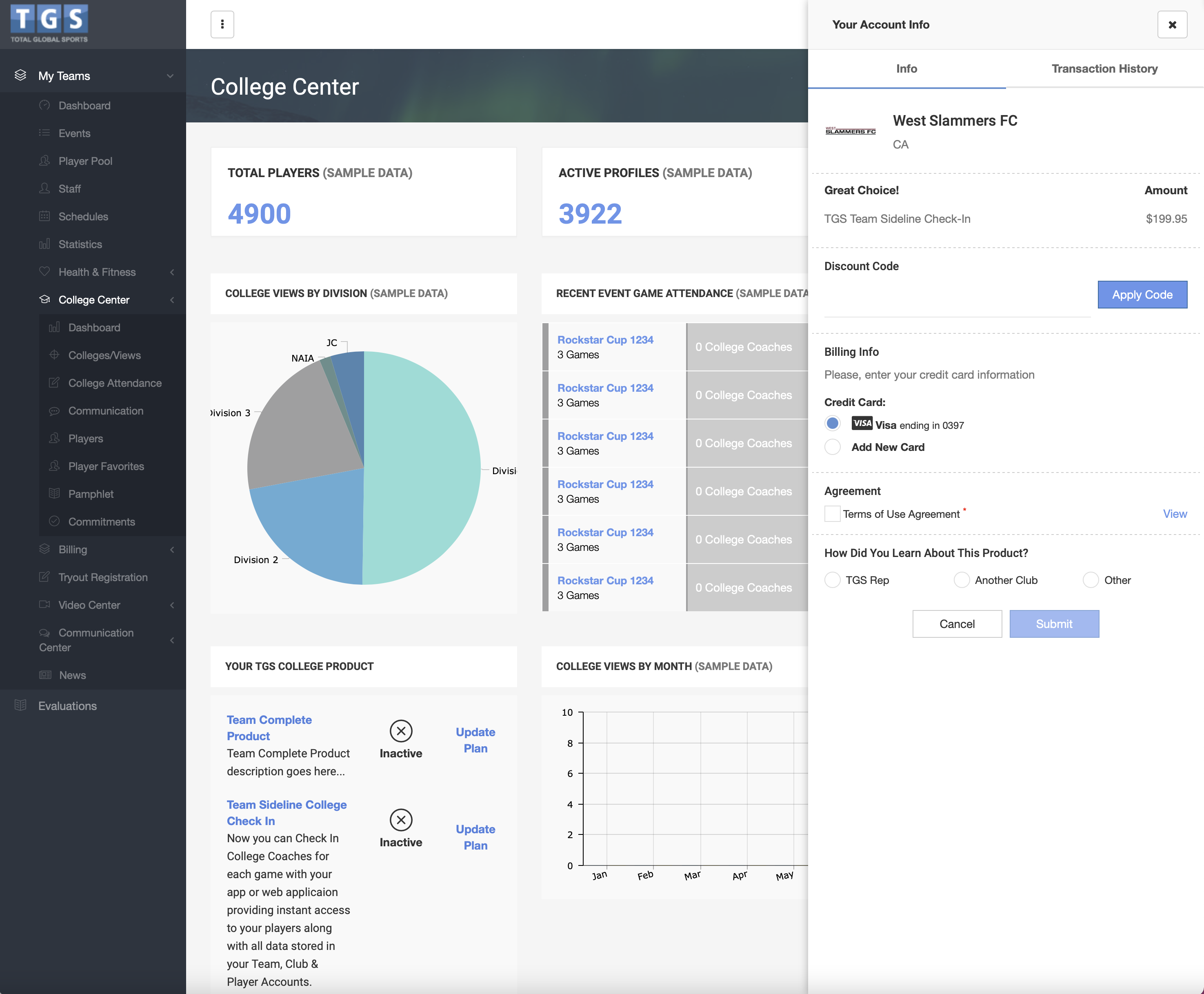Click the Apply Code button
Screen dimensions: 1204x994
1143,294
